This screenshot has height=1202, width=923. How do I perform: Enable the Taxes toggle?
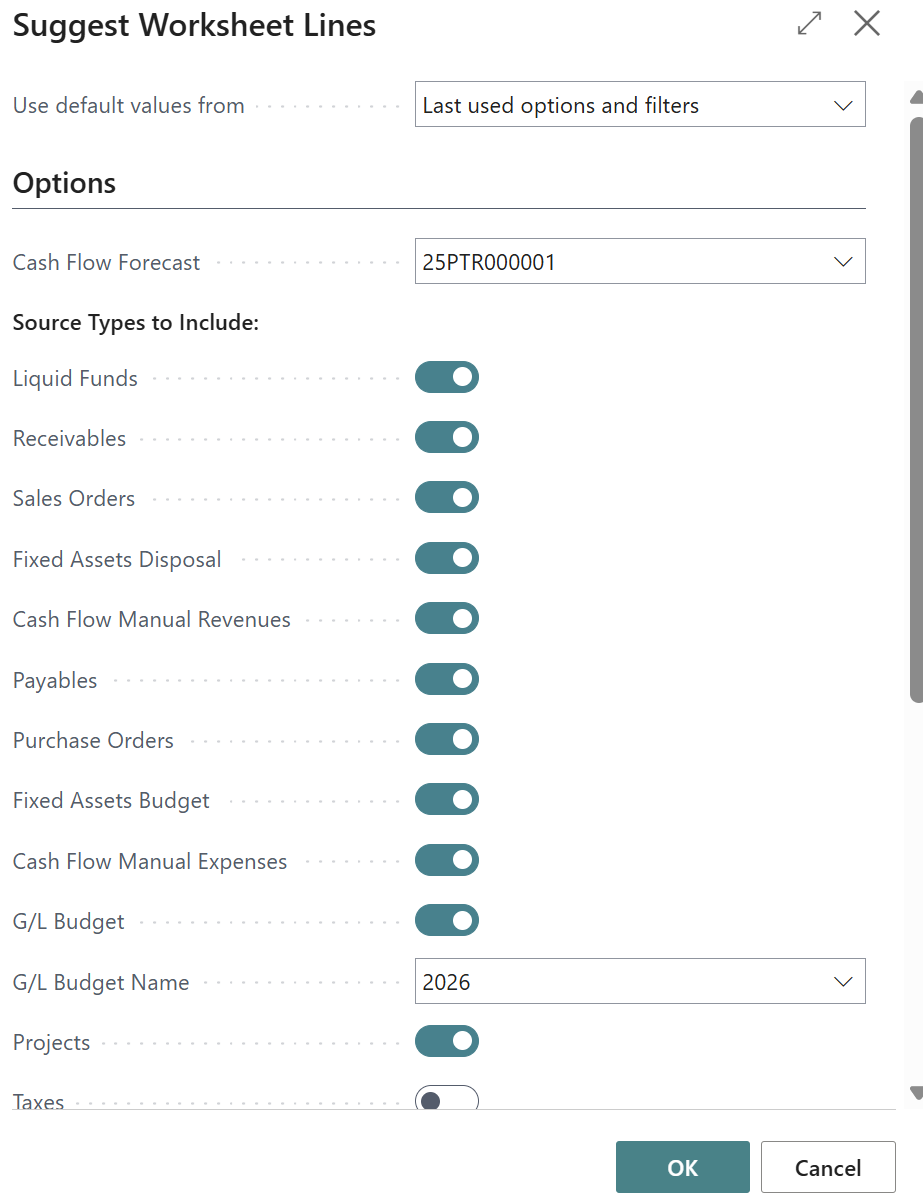tap(447, 1100)
